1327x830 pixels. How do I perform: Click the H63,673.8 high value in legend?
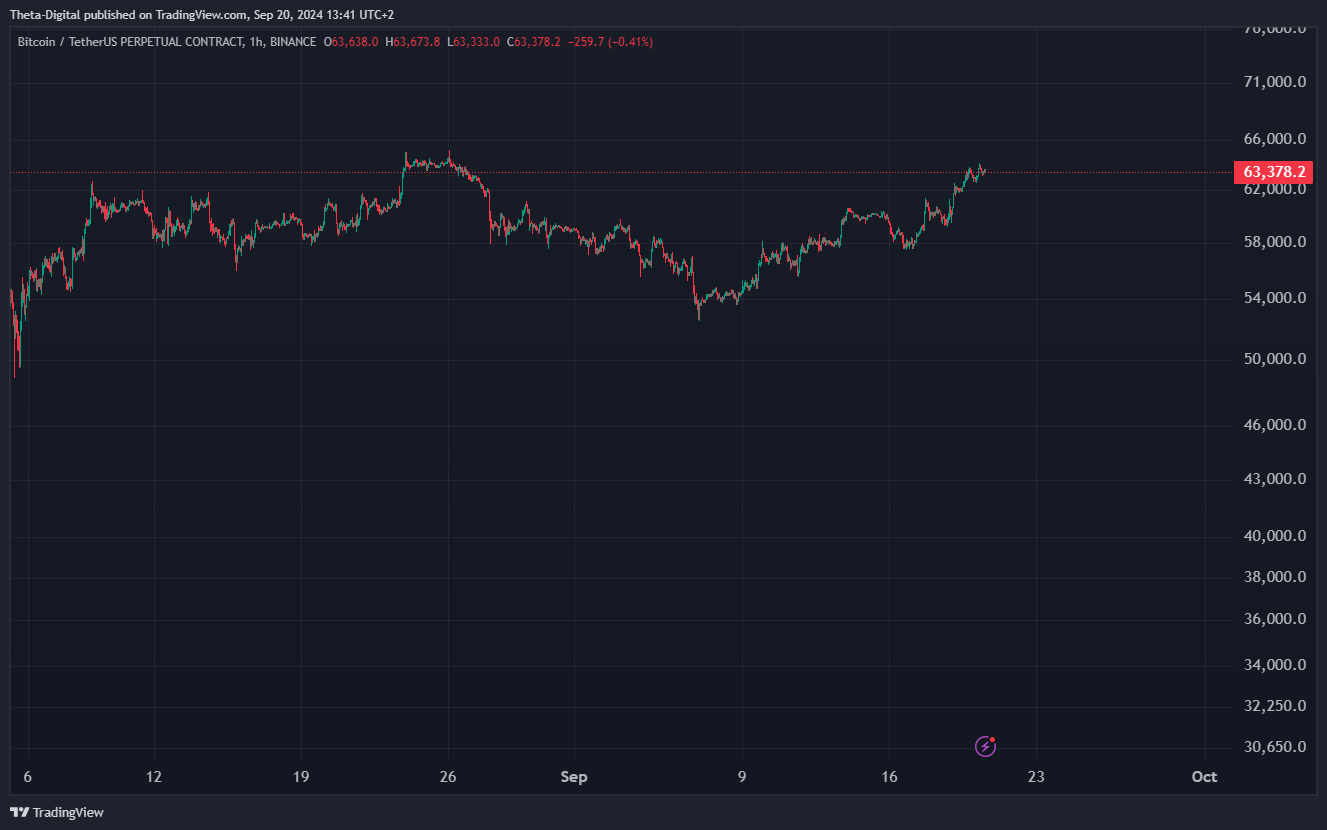tap(413, 42)
